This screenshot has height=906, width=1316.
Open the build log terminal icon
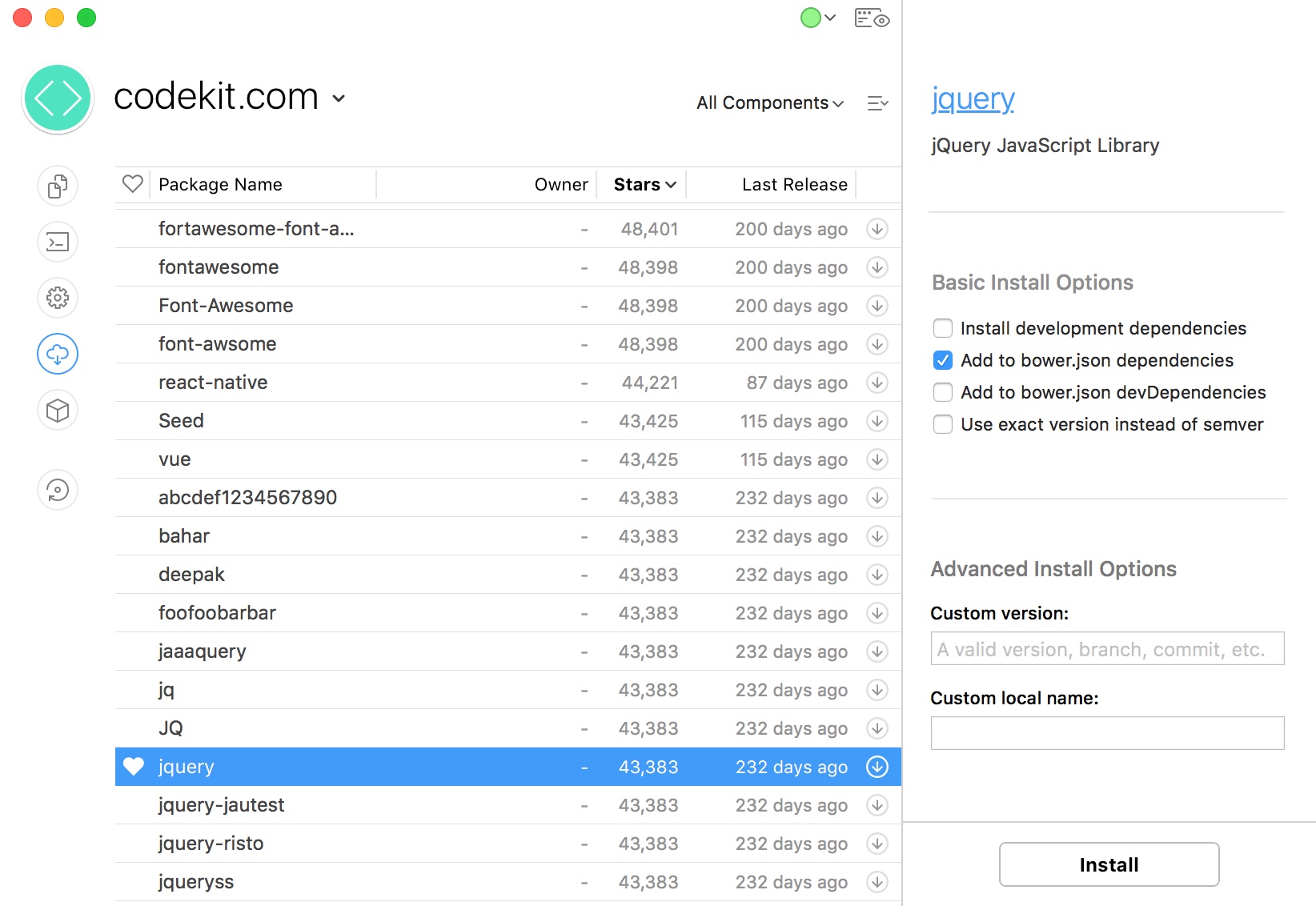58,242
